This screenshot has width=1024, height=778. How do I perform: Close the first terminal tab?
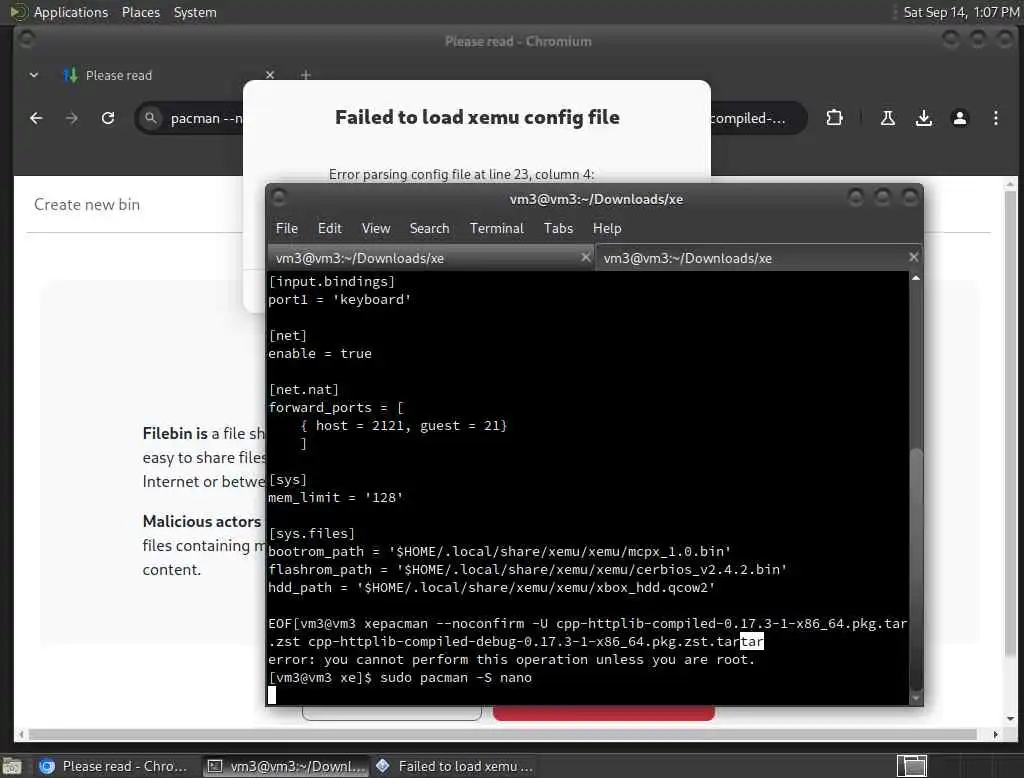pyautogui.click(x=586, y=257)
